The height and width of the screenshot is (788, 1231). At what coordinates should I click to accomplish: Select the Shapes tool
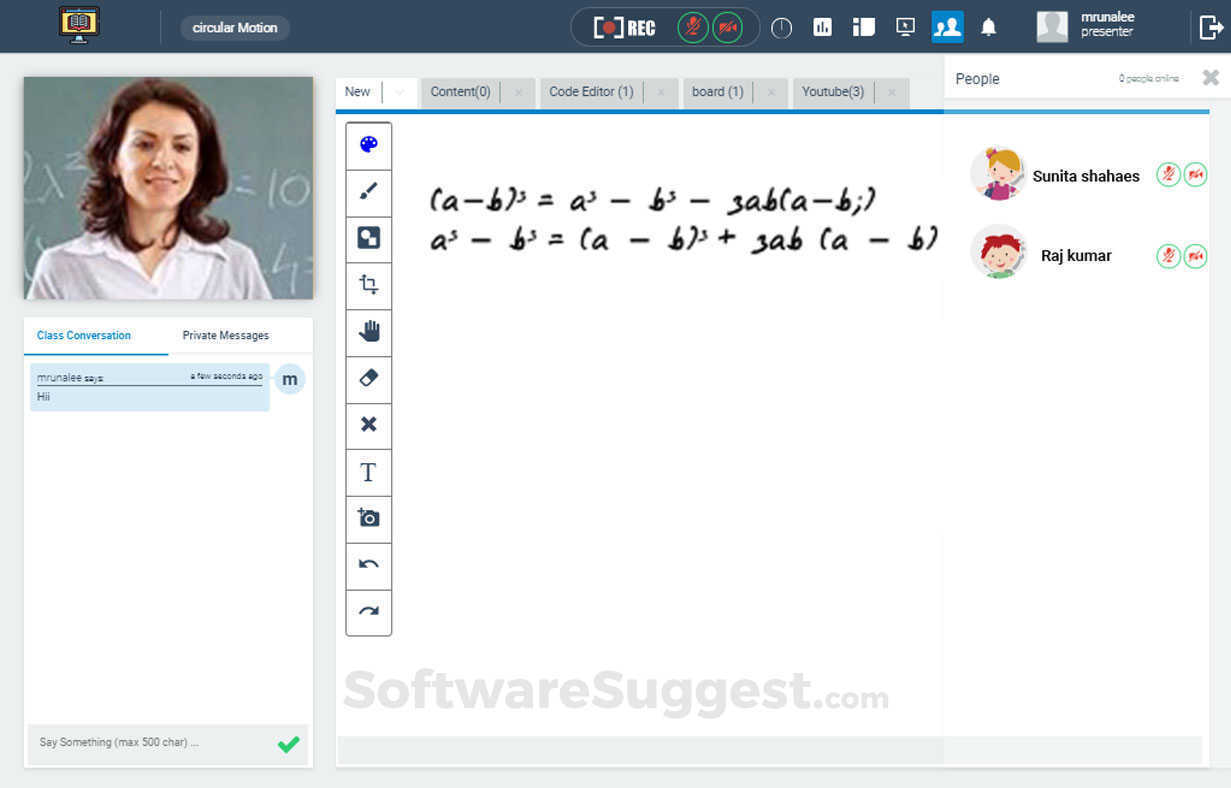click(368, 238)
